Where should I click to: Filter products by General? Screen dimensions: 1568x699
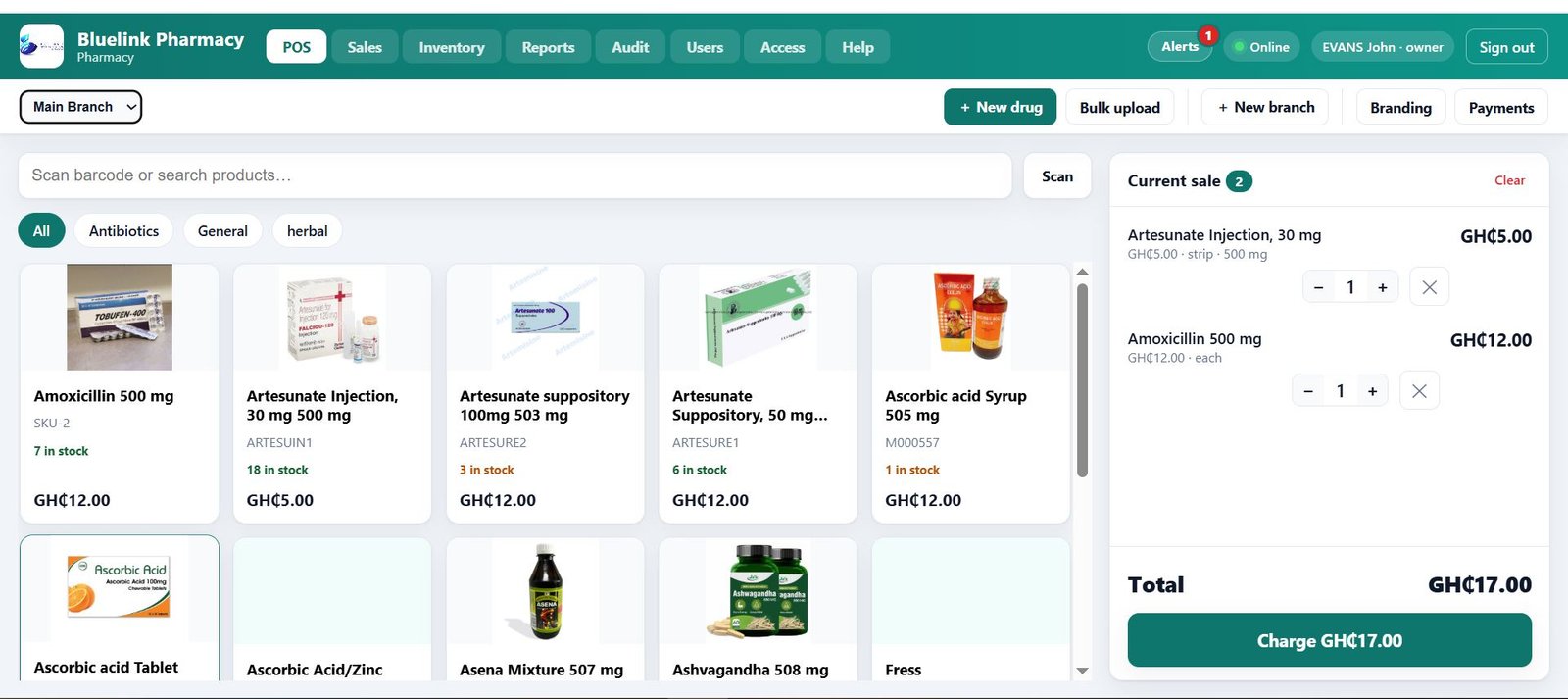click(222, 231)
